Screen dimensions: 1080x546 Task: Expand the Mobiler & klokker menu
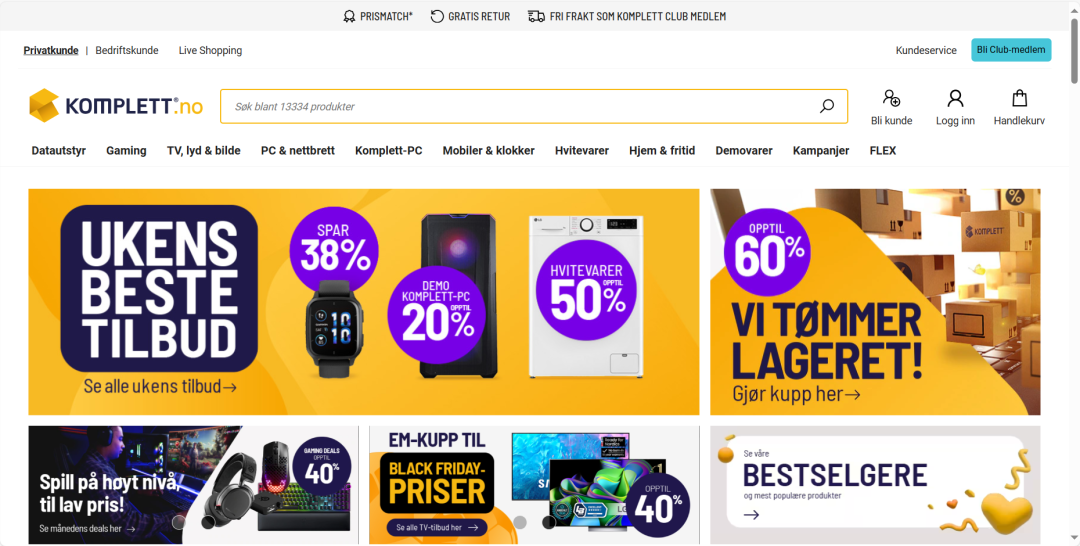click(488, 150)
